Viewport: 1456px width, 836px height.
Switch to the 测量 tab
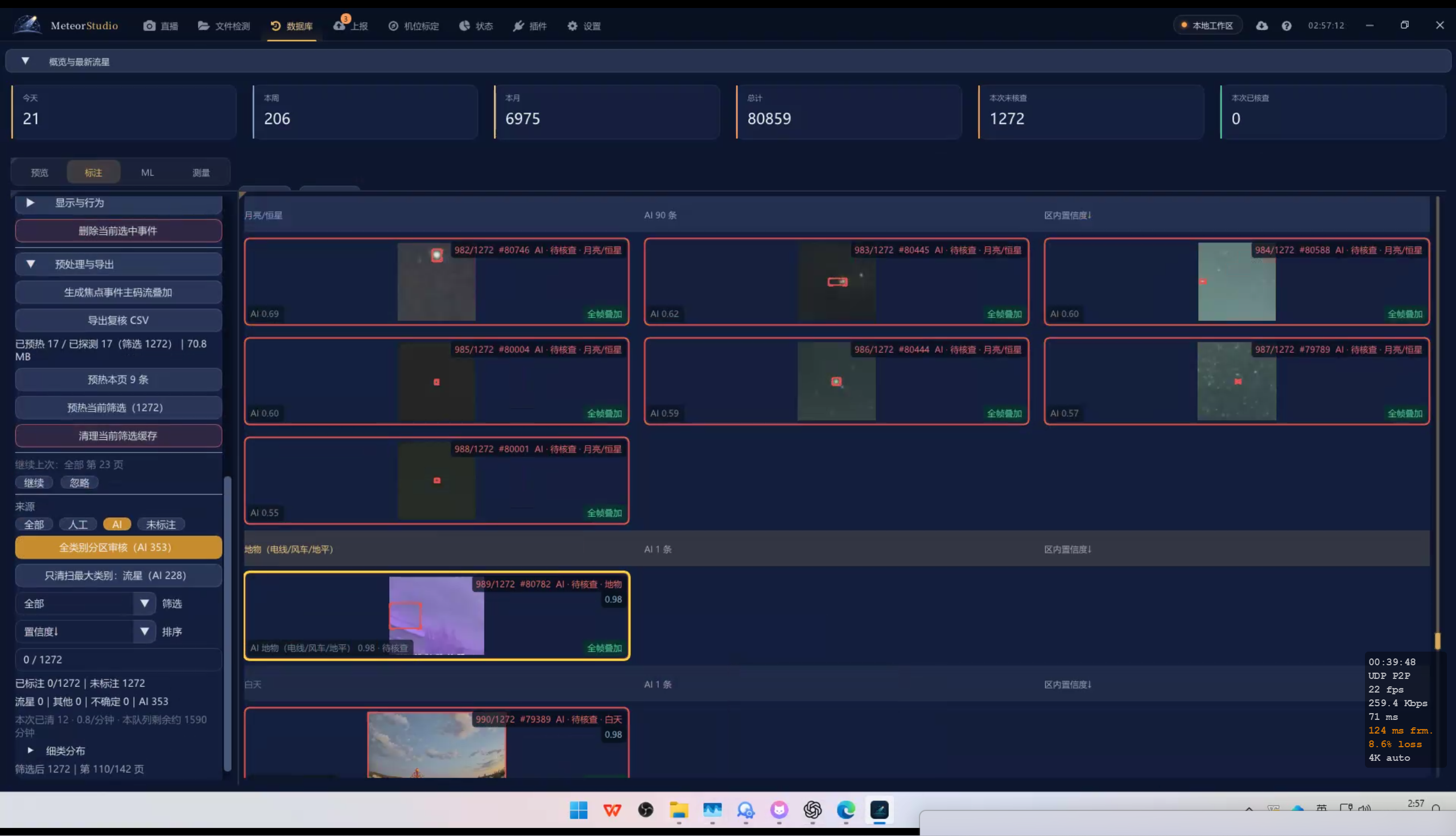click(x=201, y=172)
